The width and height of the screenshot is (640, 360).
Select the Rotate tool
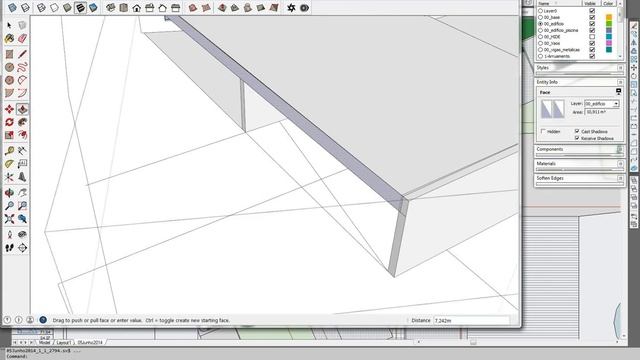[9, 122]
